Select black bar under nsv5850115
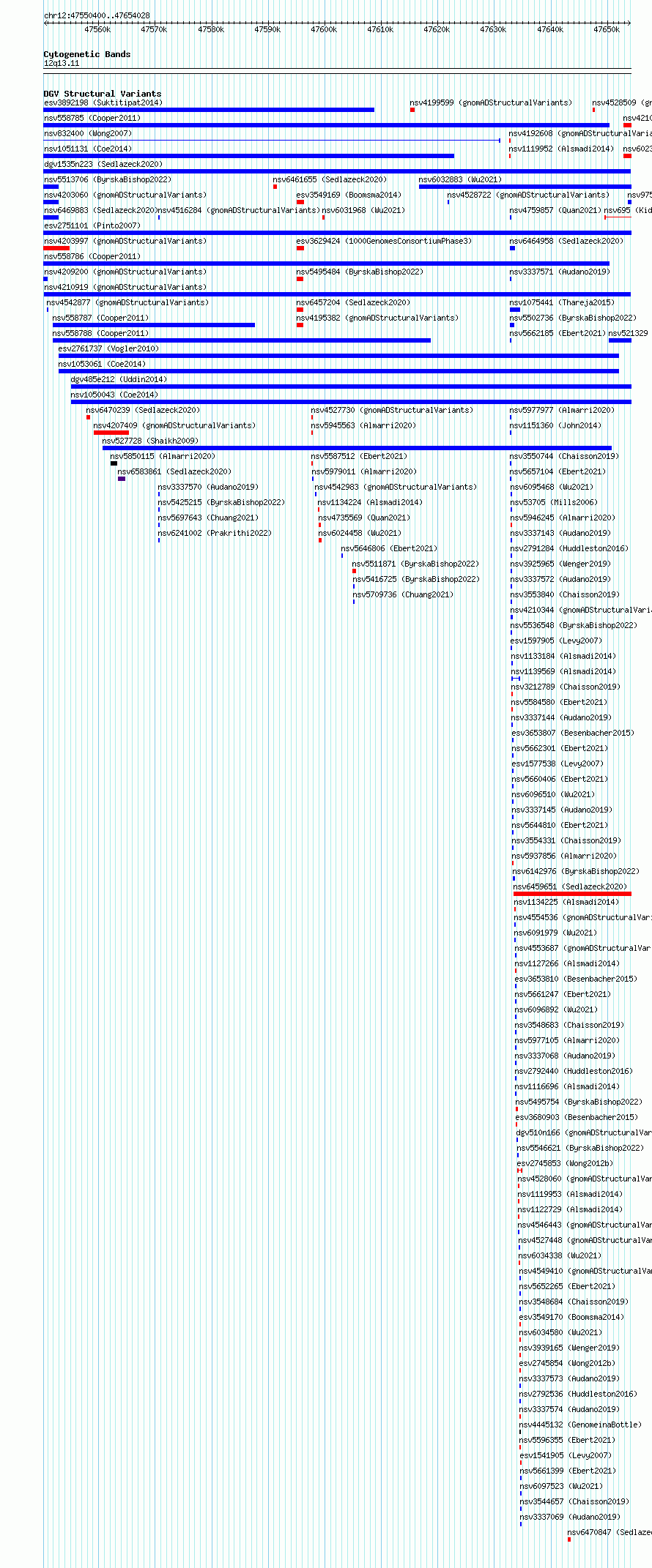Viewport: 652px width, 1568px height. pos(114,463)
